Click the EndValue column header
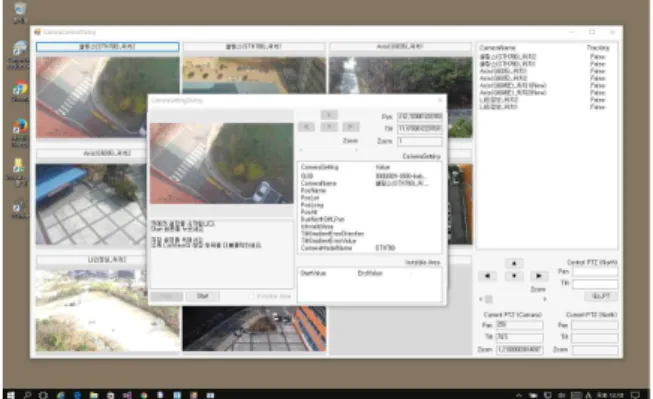This screenshot has height=399, width=653. 370,273
